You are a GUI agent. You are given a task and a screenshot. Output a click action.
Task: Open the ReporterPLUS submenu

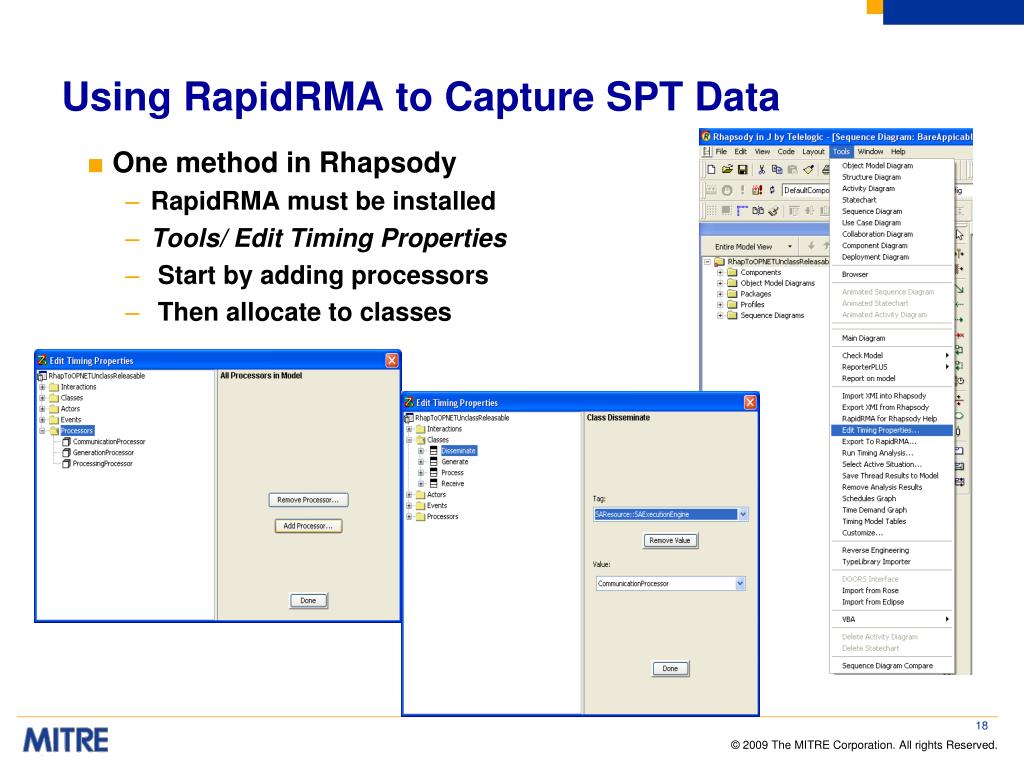pos(891,367)
